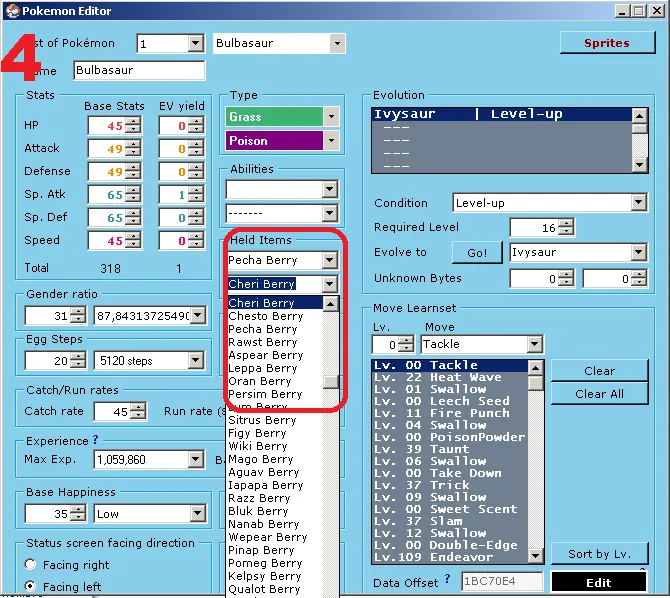Choose Iapapa Berry in the list
This screenshot has width=670, height=598.
pos(275,486)
